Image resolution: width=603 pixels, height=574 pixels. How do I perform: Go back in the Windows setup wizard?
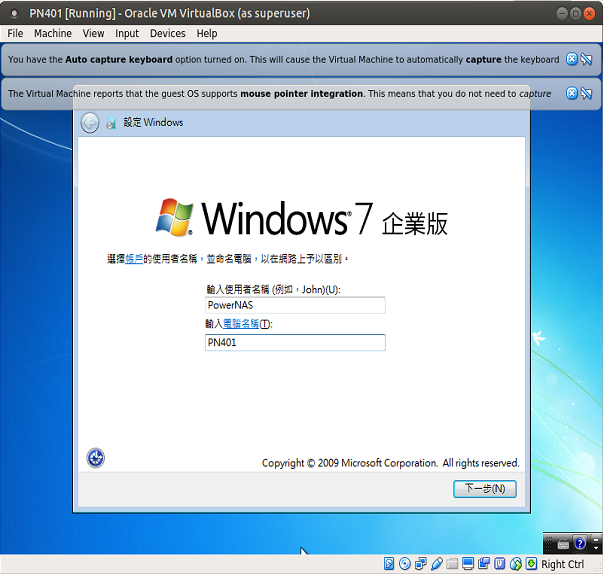point(90,123)
